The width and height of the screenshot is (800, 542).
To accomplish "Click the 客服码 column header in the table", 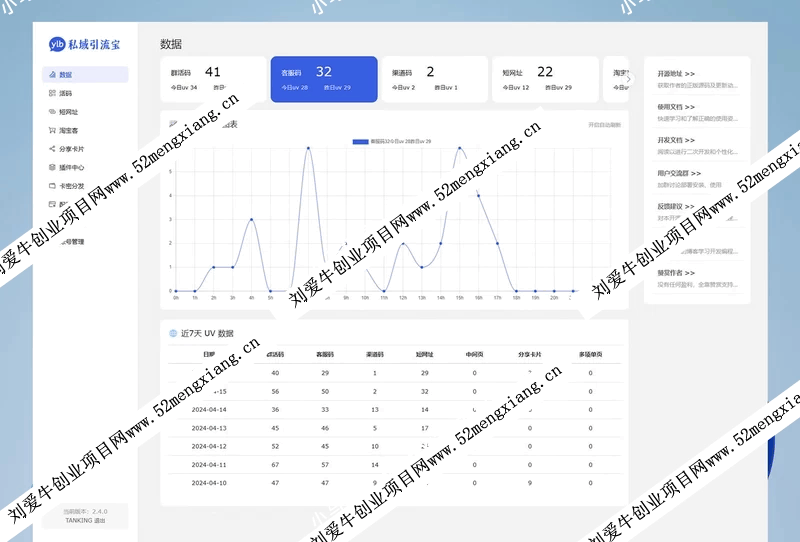I will 325,354.
